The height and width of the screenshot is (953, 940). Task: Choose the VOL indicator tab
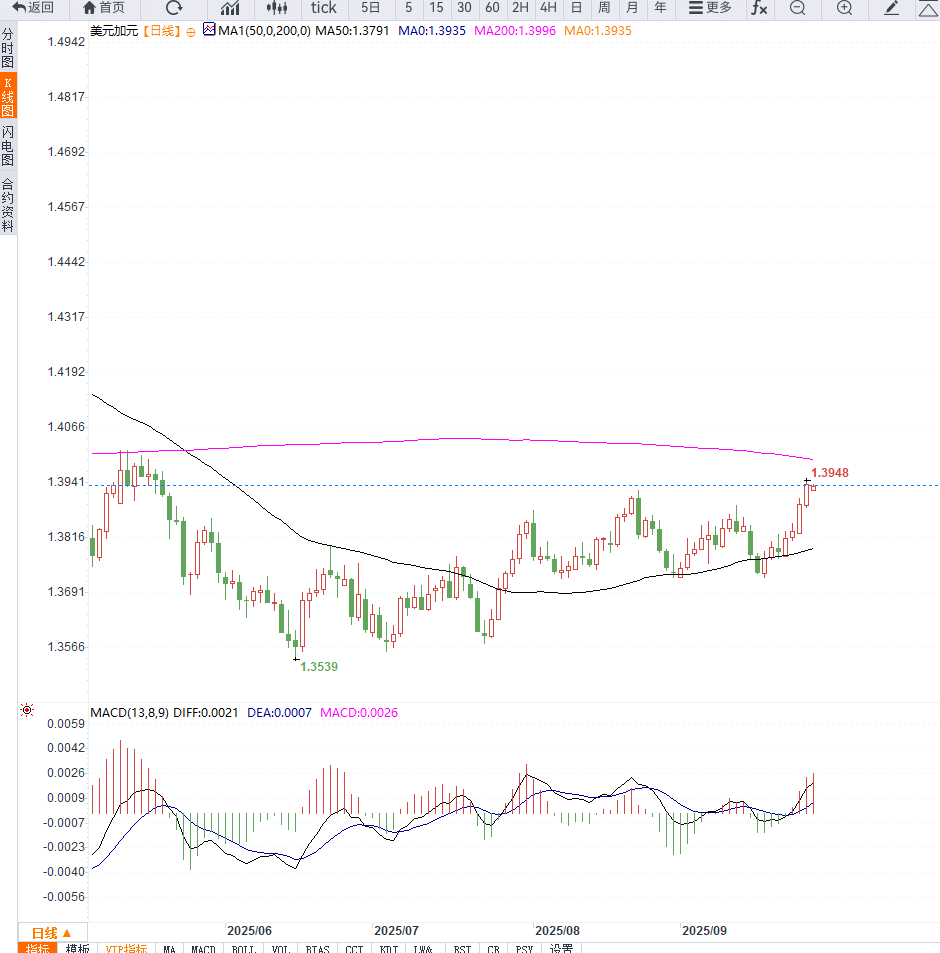tap(281, 948)
